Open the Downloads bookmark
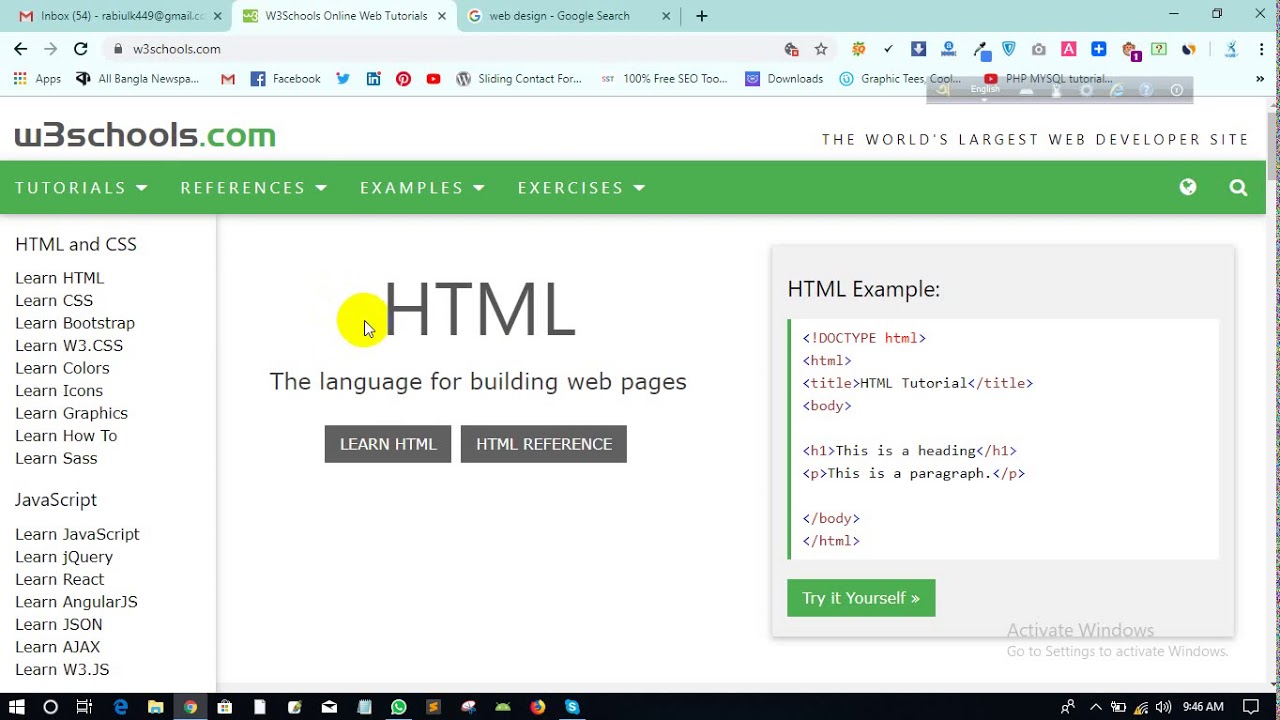This screenshot has height=720, width=1280. click(x=784, y=79)
